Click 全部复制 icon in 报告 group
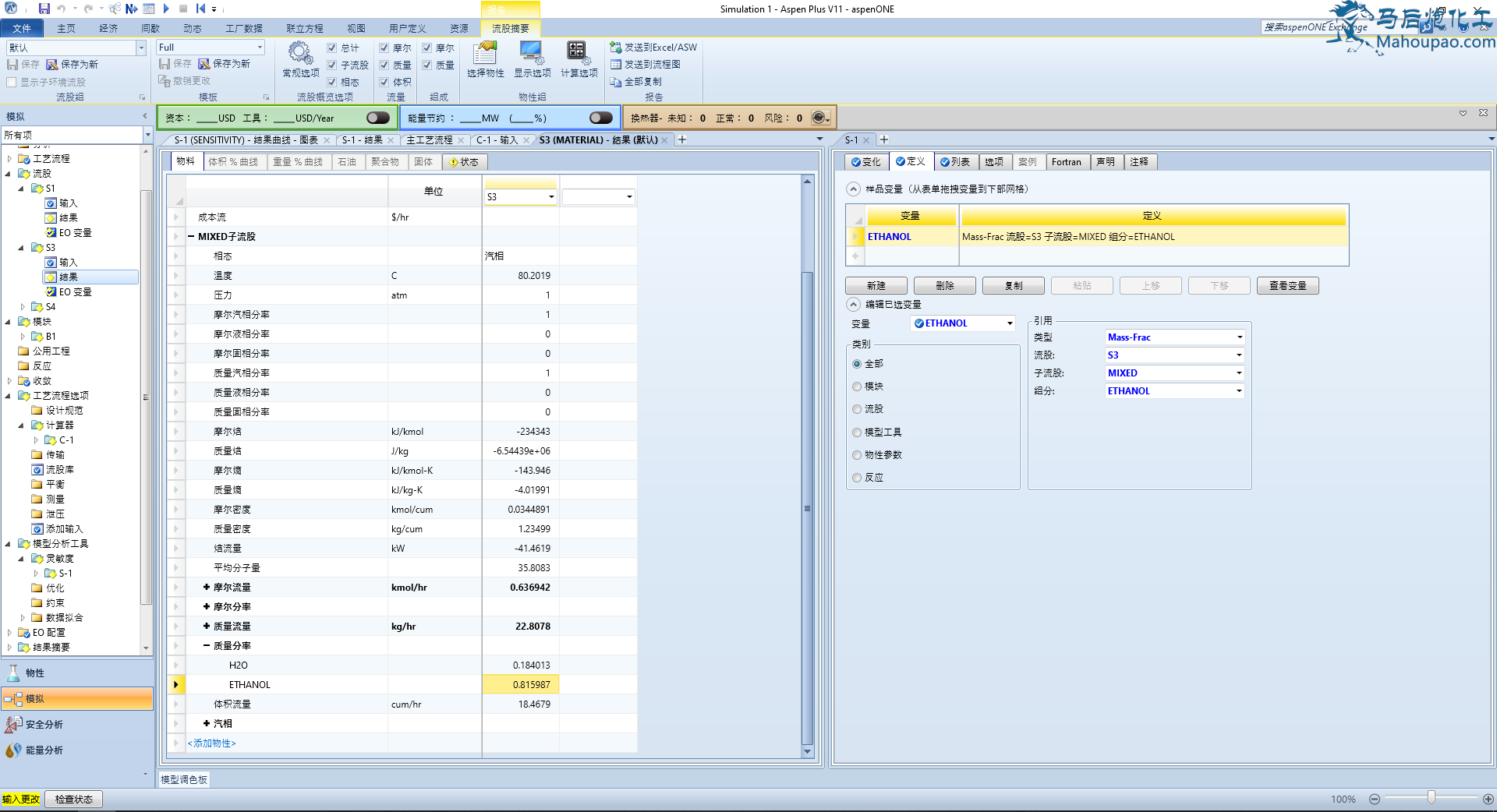The width and height of the screenshot is (1497, 812). pyautogui.click(x=616, y=82)
